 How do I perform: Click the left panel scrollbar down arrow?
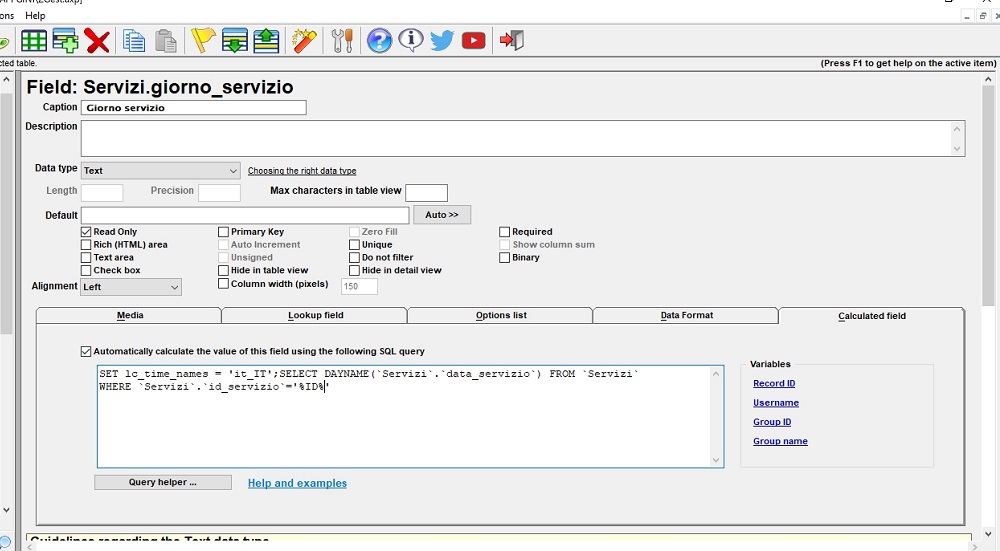6,510
